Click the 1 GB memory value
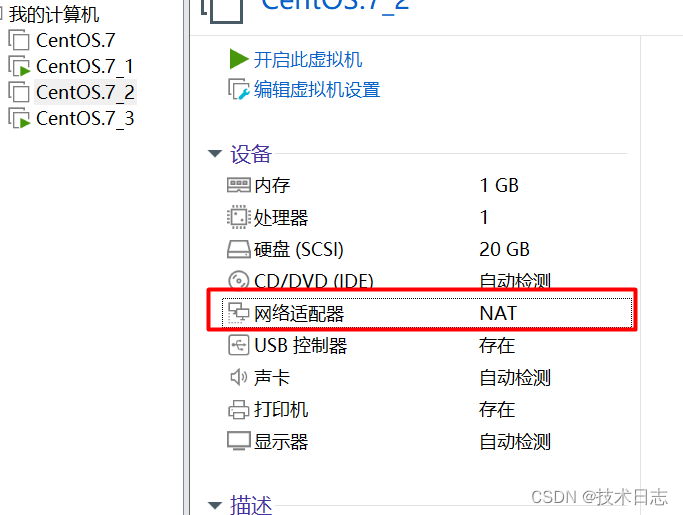Image resolution: width=683 pixels, height=515 pixels. [x=499, y=186]
